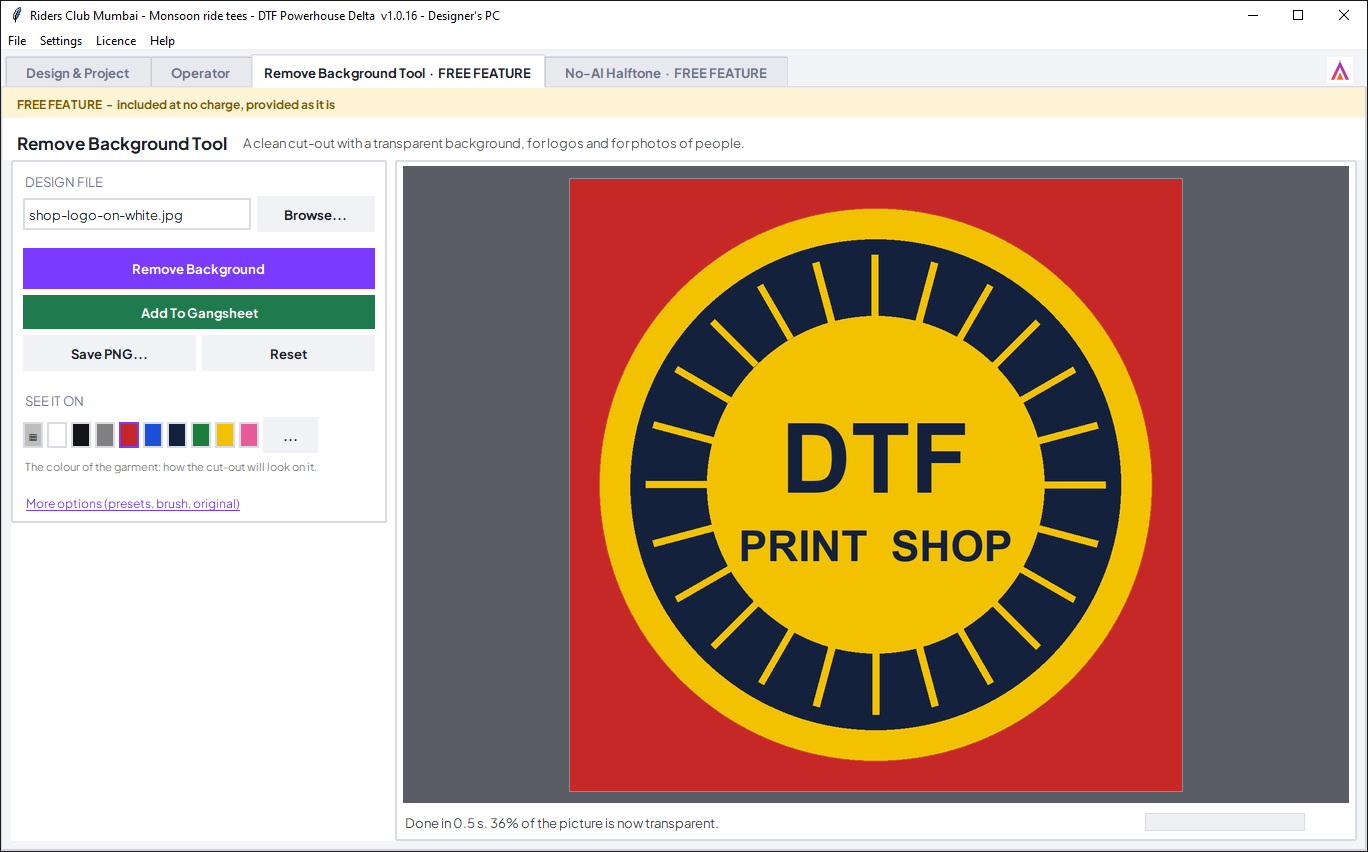This screenshot has width=1368, height=852.
Task: Pick the dark navy garment colour swatch
Action: [177, 435]
